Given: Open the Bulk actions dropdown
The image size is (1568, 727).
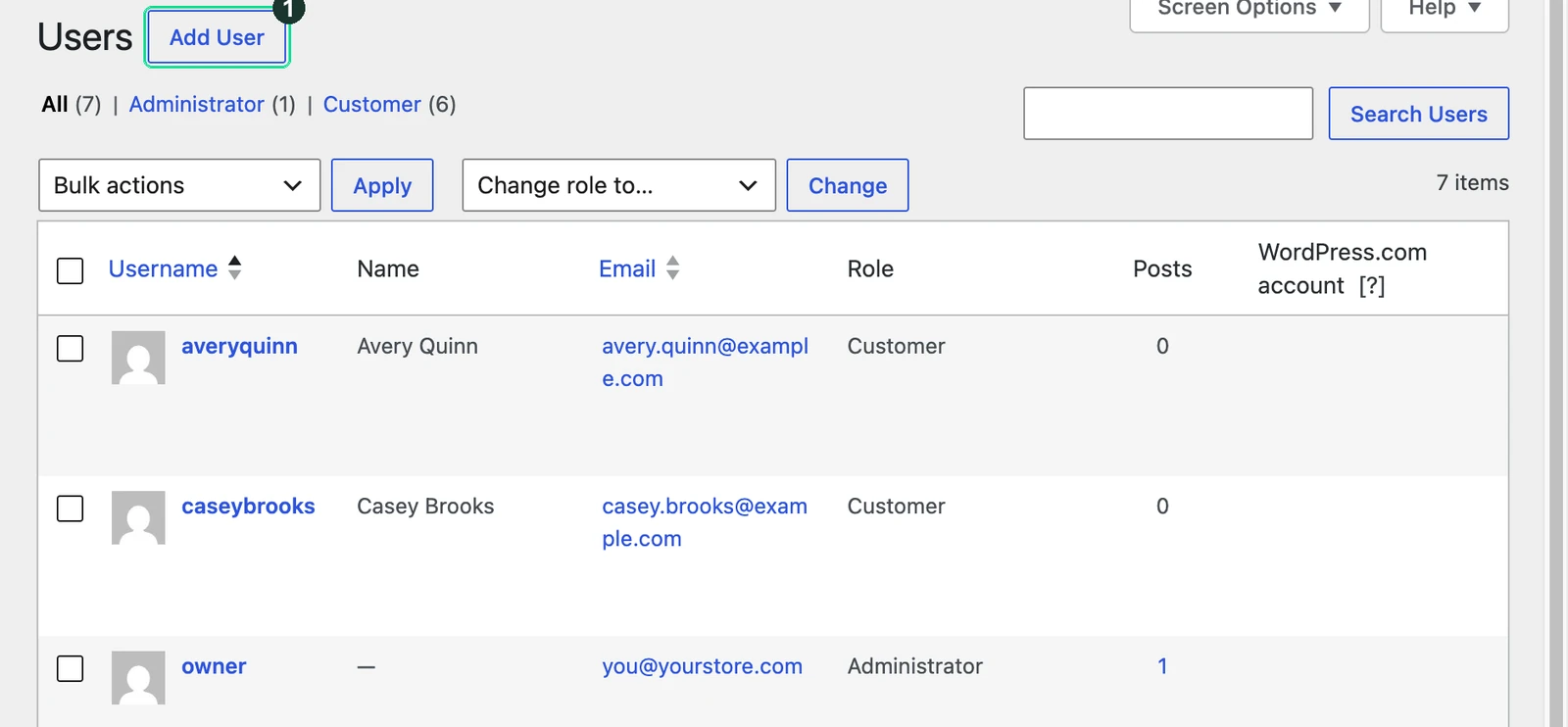Looking at the screenshot, I should (x=179, y=185).
